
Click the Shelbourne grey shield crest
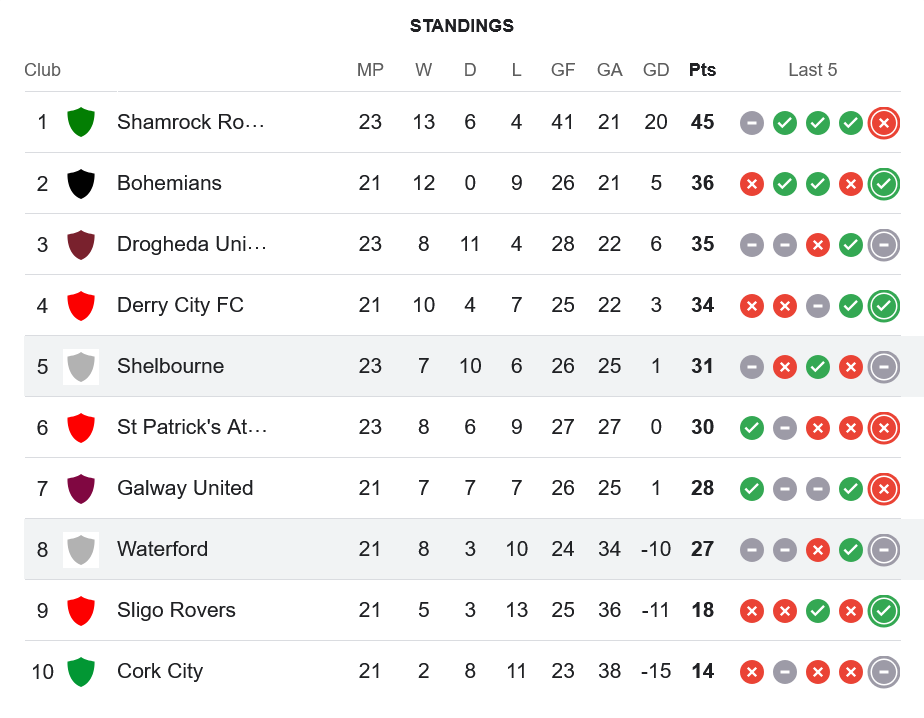pyautogui.click(x=80, y=366)
